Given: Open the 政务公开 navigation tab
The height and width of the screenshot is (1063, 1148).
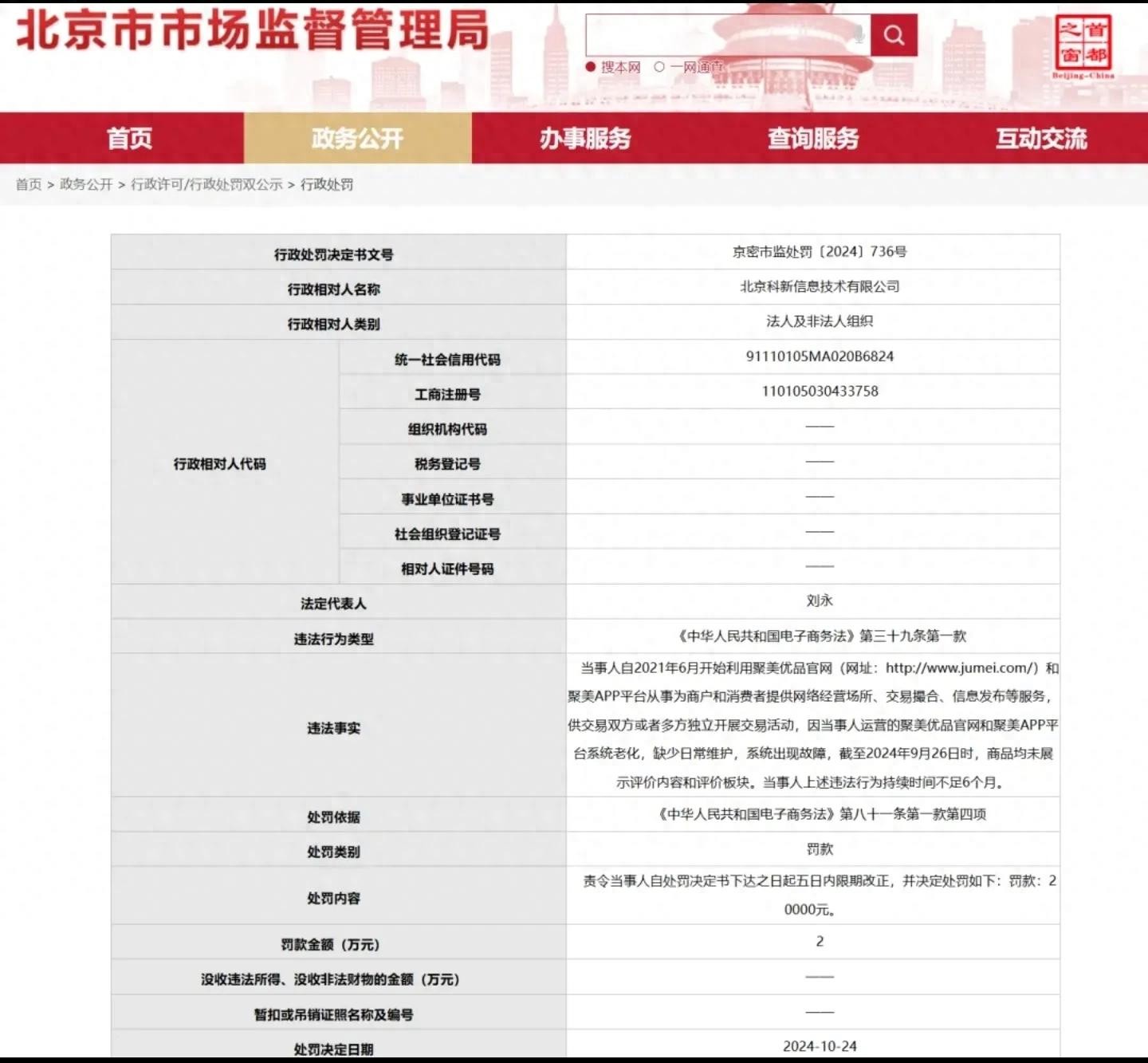Looking at the screenshot, I should (357, 138).
